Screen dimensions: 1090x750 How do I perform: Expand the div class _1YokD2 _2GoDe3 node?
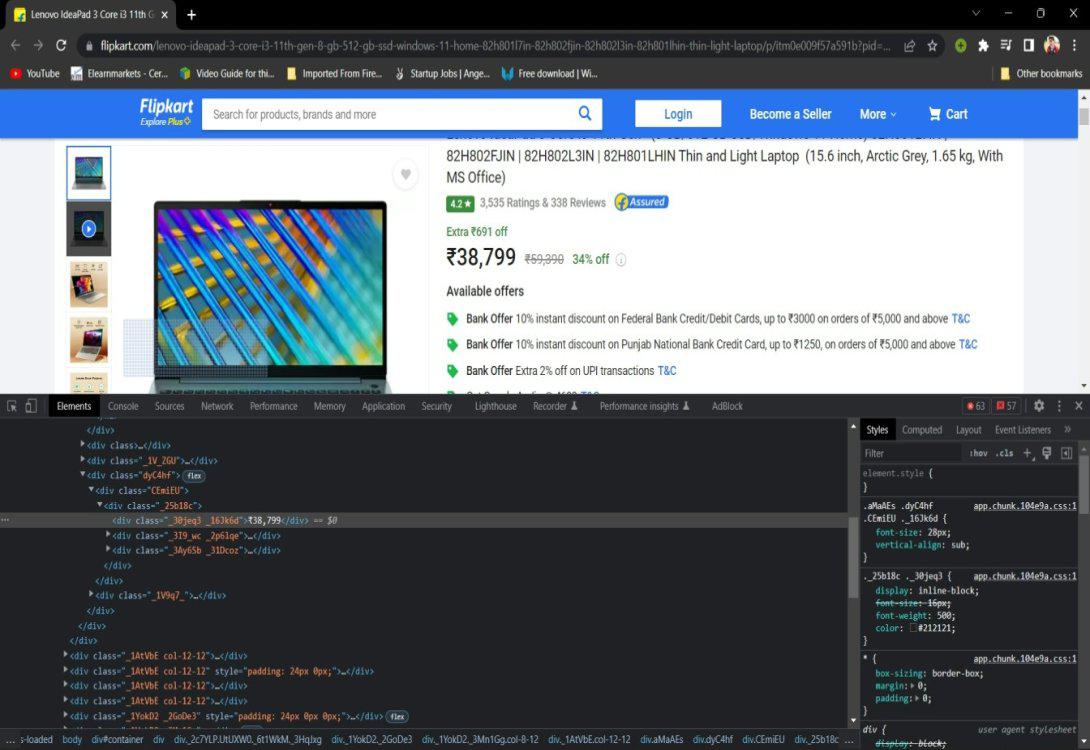(65, 715)
